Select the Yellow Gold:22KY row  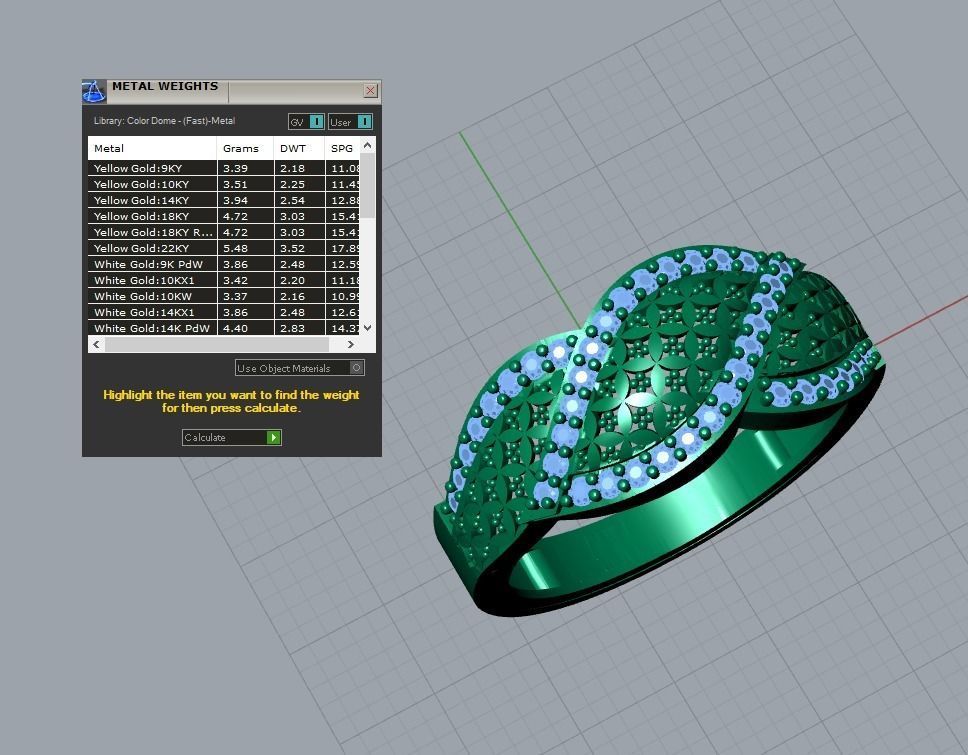pyautogui.click(x=223, y=248)
